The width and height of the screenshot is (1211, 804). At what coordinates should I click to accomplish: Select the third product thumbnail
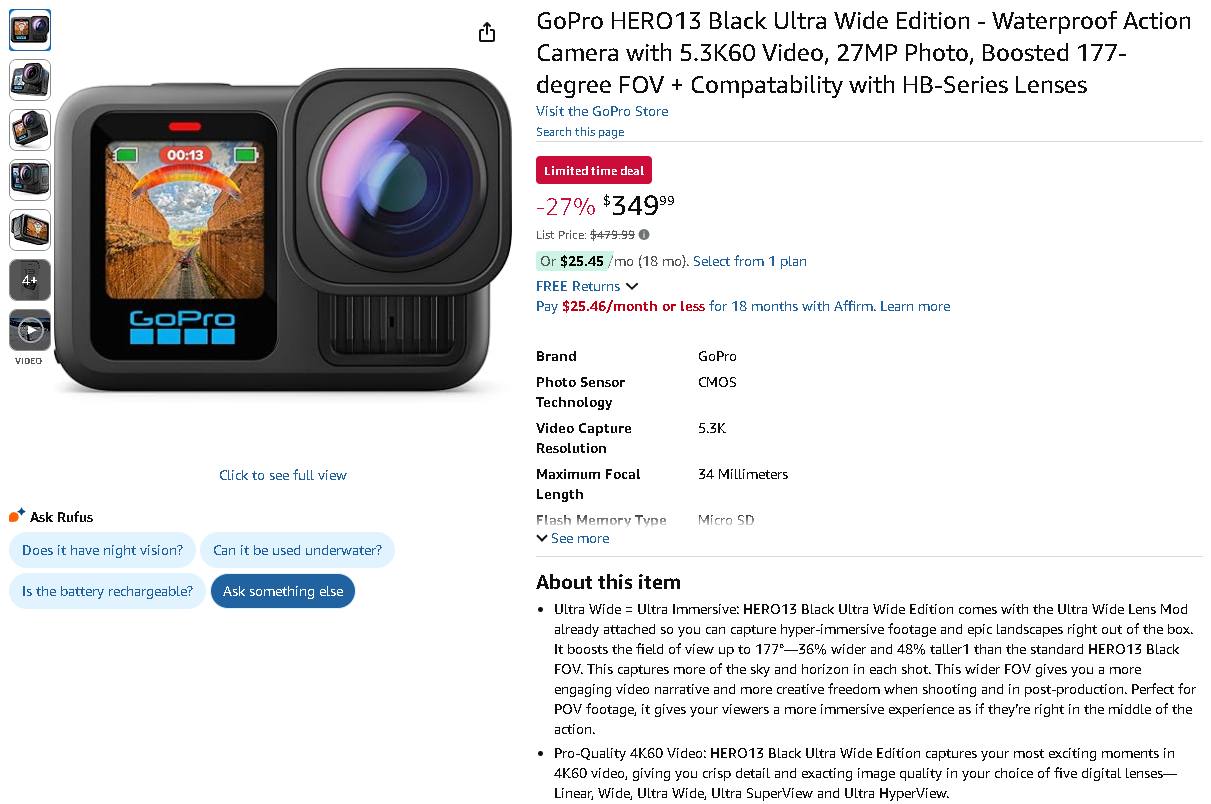[30, 130]
